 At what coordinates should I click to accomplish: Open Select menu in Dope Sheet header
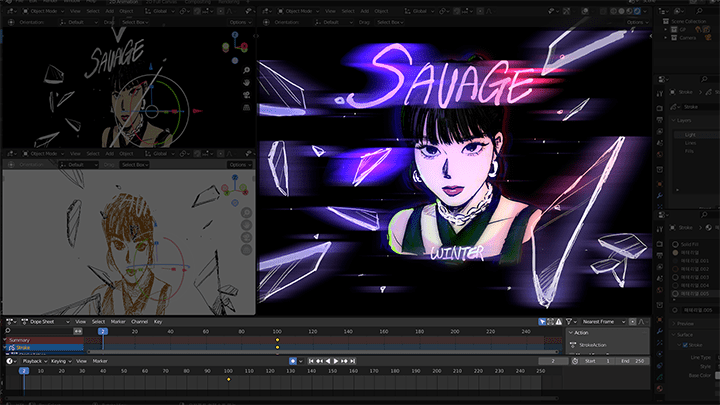click(98, 322)
